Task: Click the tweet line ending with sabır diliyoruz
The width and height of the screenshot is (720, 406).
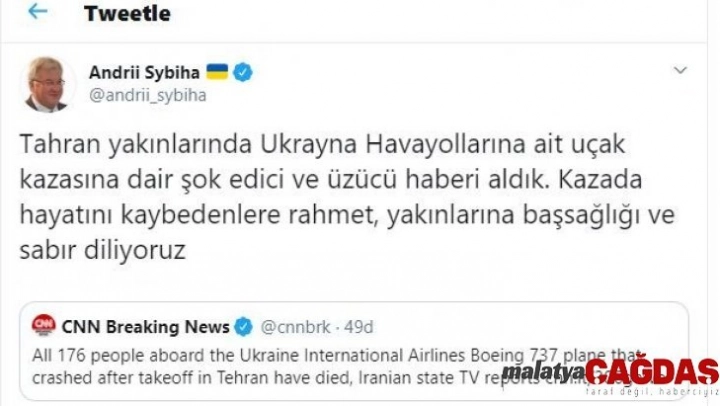Action: [103, 251]
